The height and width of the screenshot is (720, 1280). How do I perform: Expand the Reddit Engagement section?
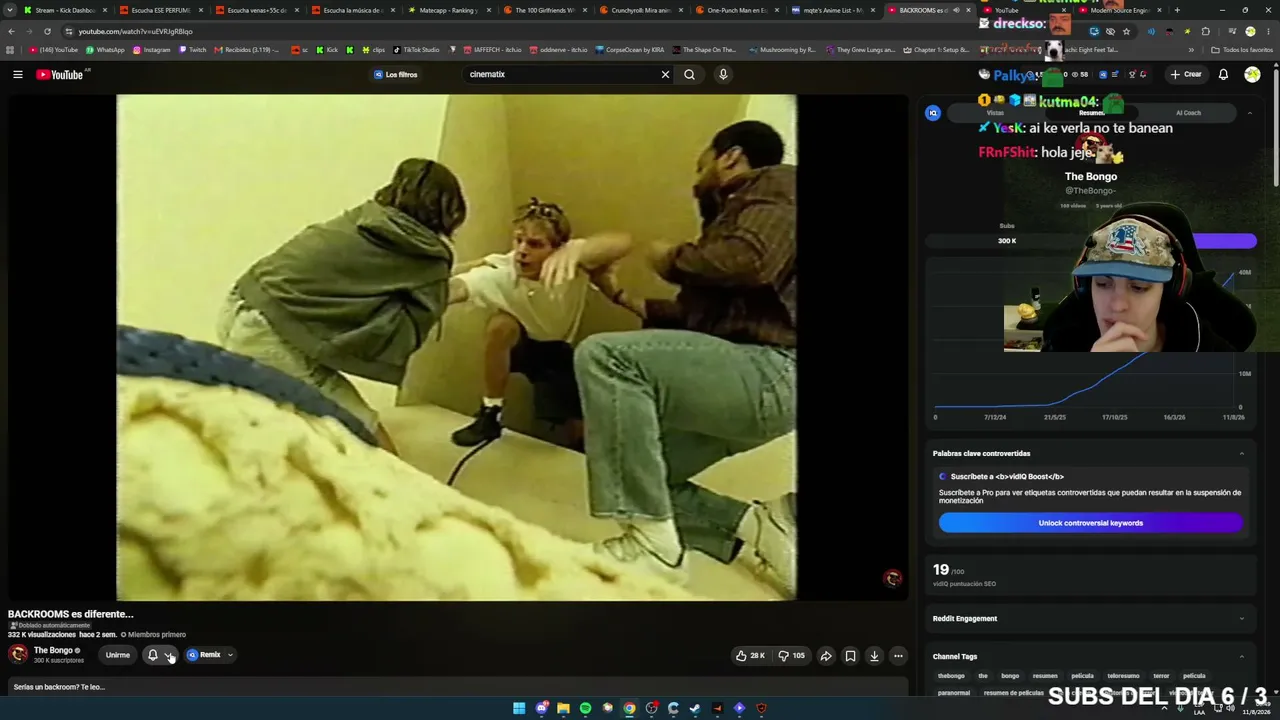point(1242,618)
